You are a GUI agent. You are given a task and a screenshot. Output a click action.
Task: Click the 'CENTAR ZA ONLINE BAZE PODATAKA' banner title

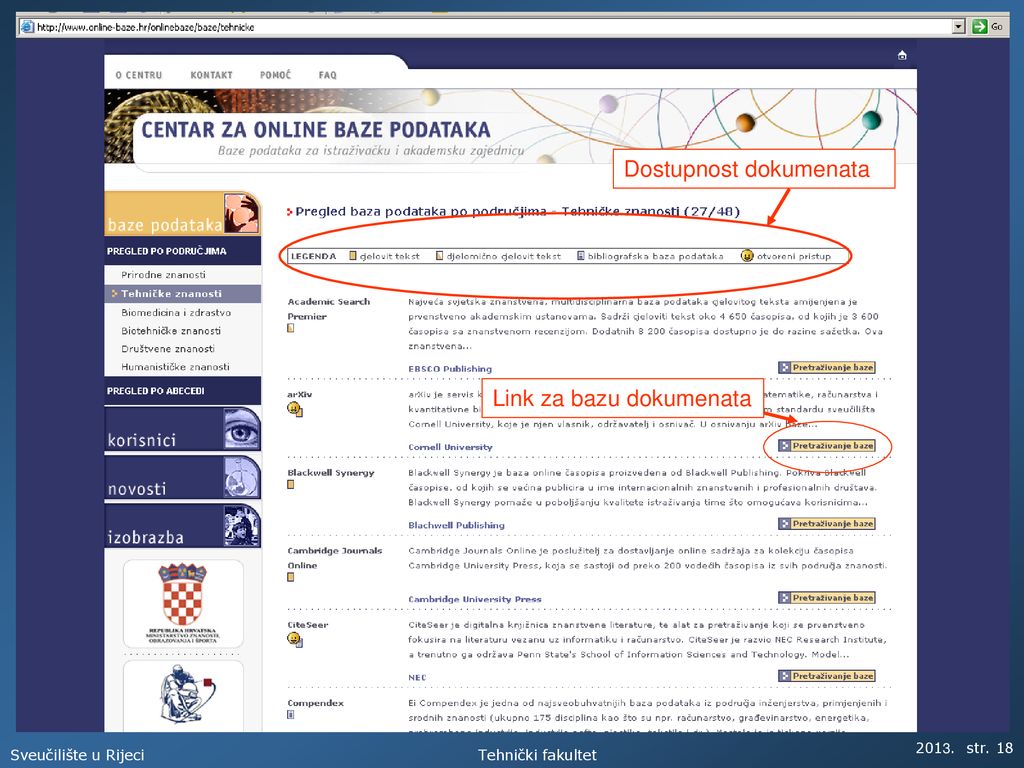tap(316, 129)
